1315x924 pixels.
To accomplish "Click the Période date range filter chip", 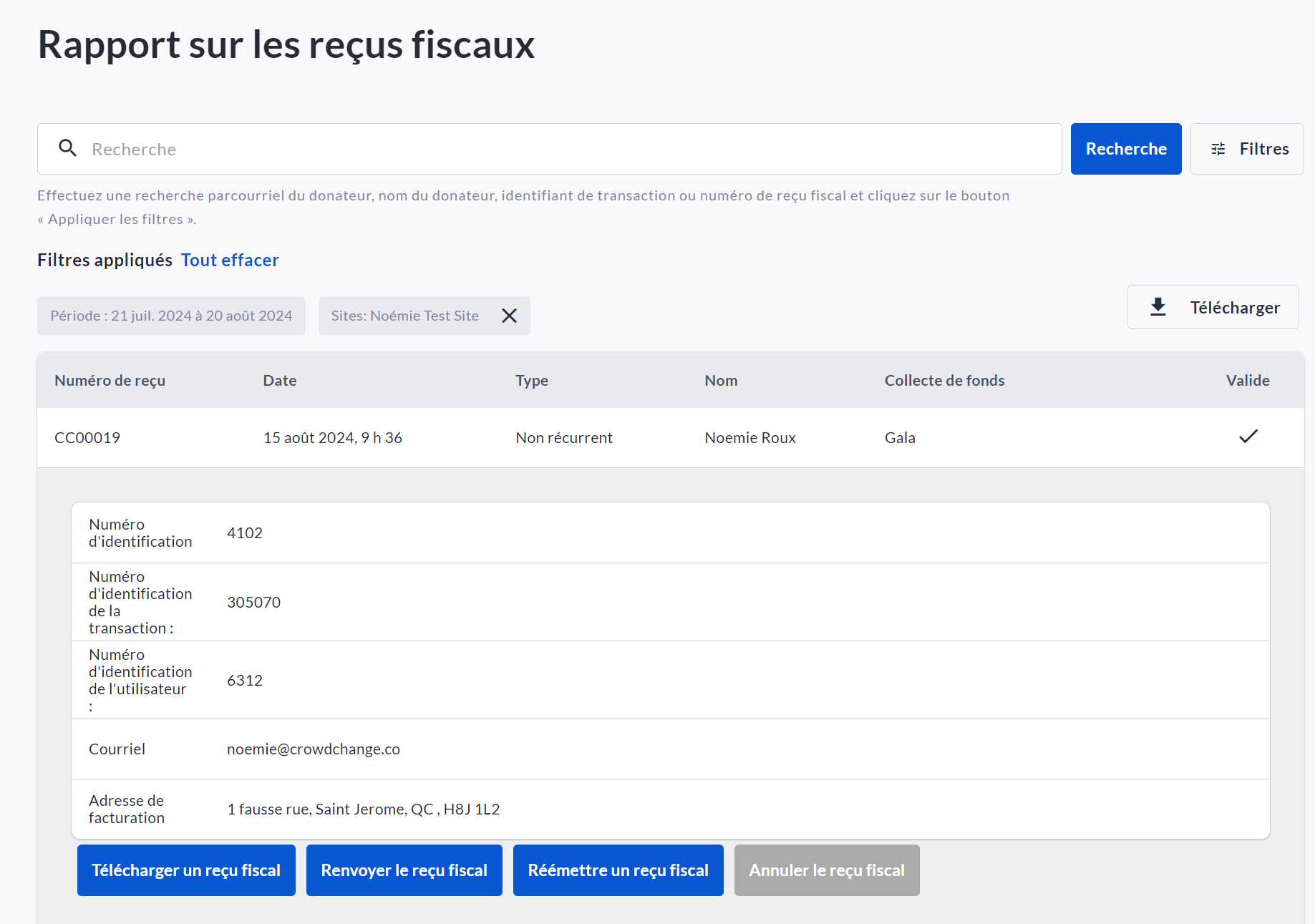I will tap(171, 316).
